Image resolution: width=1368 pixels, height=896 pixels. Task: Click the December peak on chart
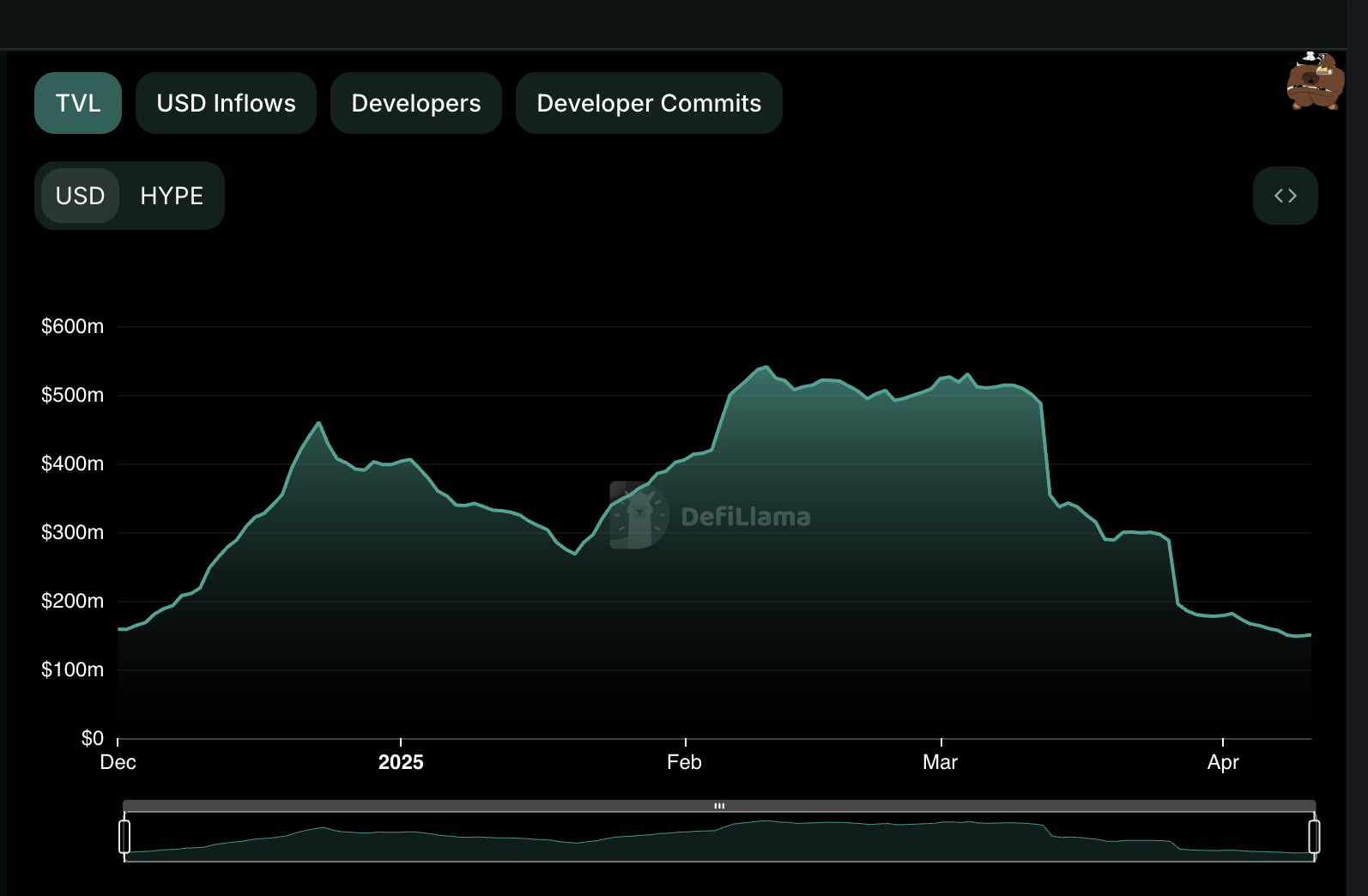[x=319, y=422]
